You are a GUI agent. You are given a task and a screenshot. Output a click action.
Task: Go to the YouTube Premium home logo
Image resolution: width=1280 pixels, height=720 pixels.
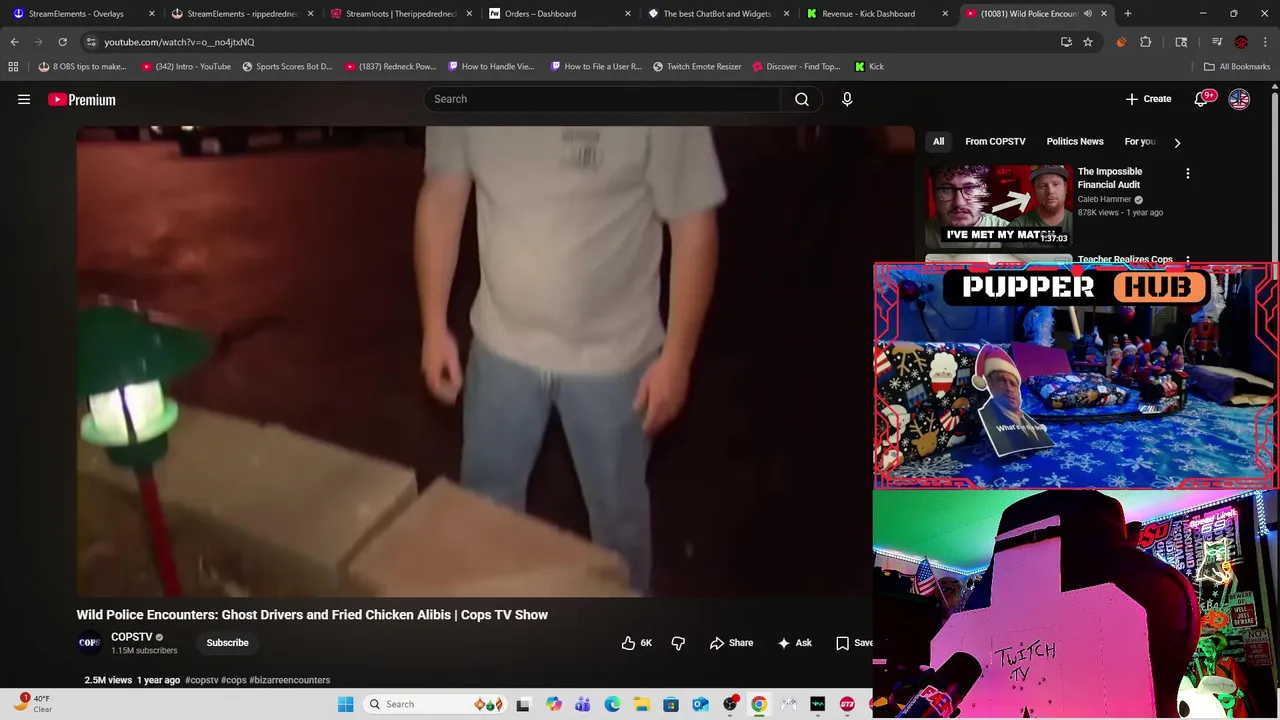coord(82,99)
